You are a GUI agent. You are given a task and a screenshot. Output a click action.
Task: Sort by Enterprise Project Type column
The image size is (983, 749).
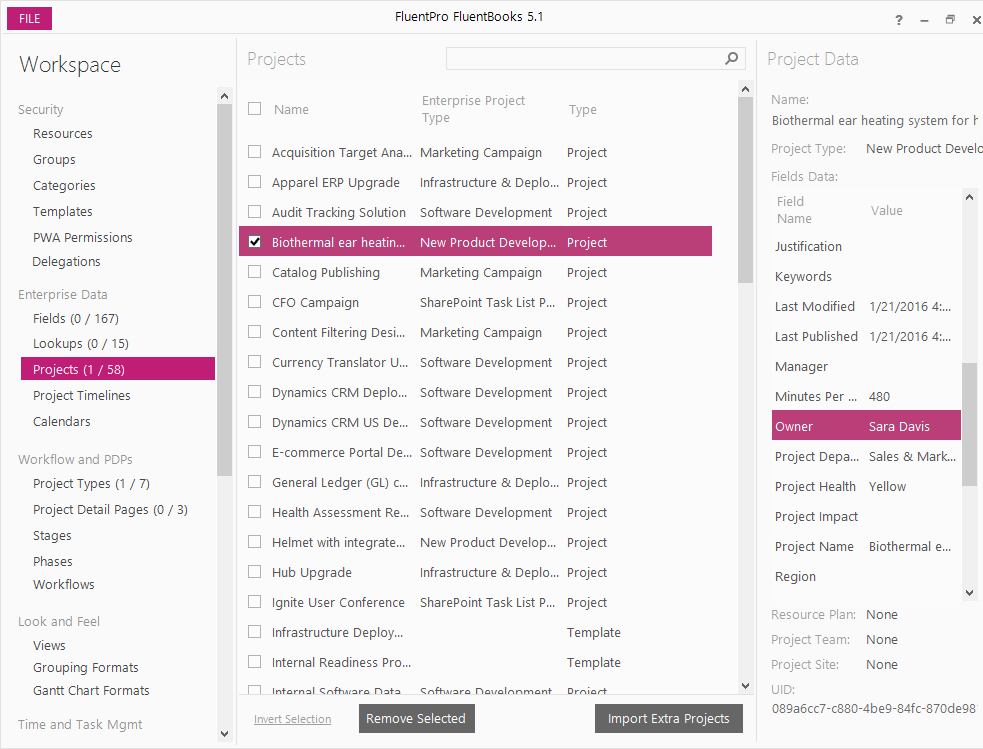pos(473,109)
